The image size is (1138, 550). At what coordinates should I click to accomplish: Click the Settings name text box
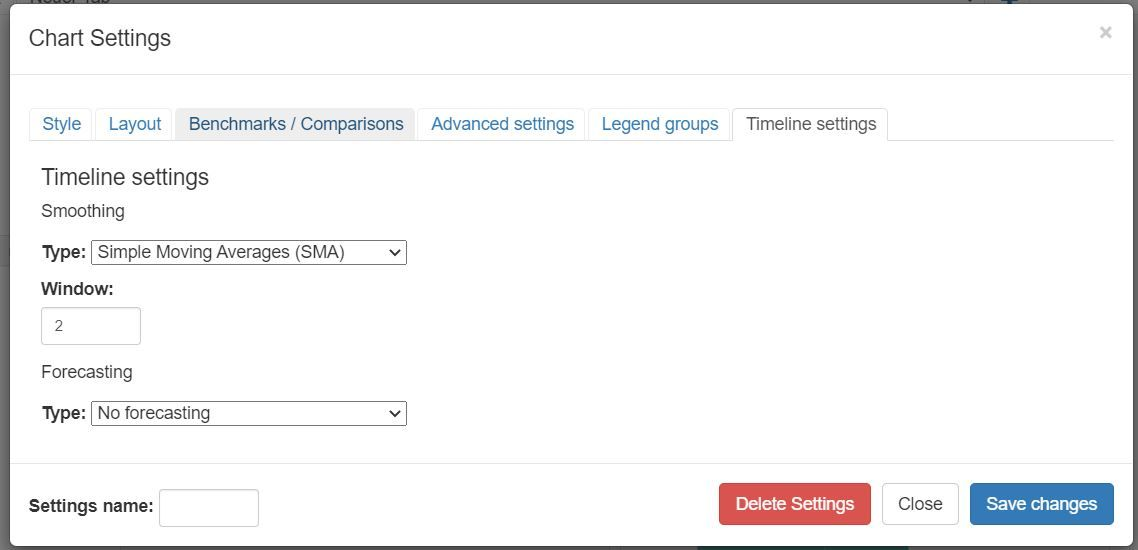pyautogui.click(x=209, y=507)
